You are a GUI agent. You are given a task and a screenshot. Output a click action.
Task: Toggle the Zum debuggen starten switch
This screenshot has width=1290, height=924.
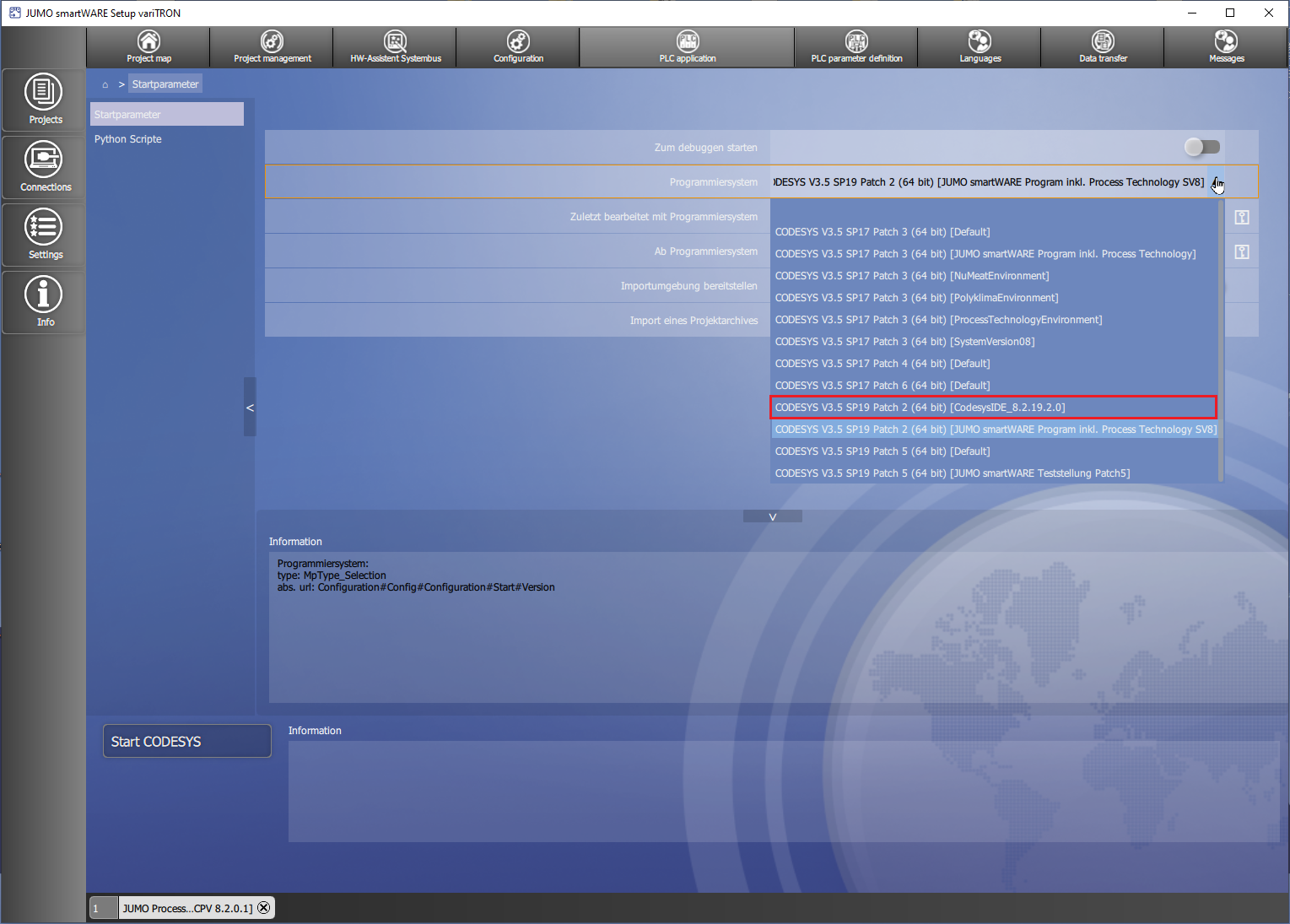1201,148
